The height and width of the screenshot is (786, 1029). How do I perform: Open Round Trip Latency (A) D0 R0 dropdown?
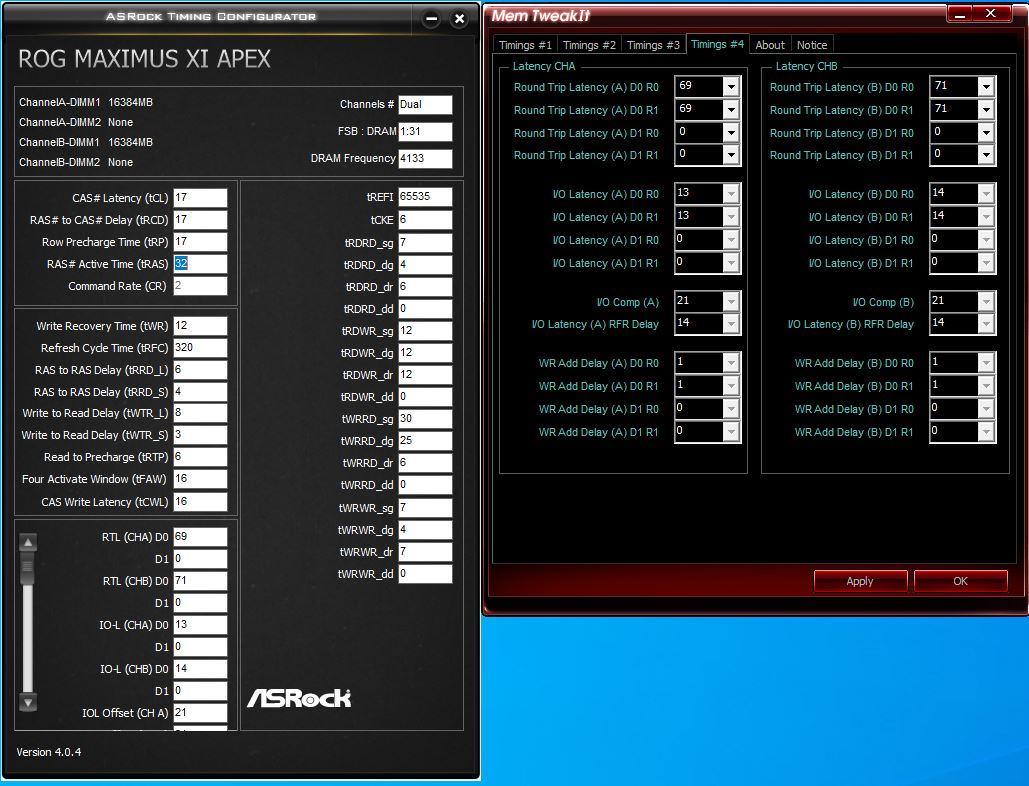click(x=731, y=87)
